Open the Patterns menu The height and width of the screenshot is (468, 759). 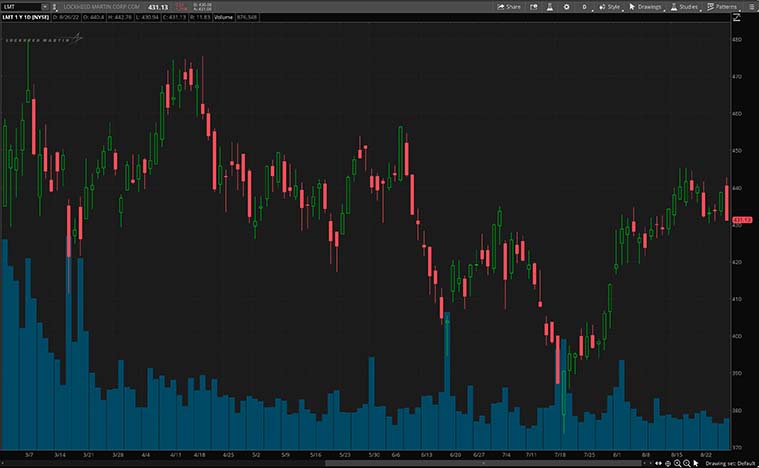click(721, 6)
